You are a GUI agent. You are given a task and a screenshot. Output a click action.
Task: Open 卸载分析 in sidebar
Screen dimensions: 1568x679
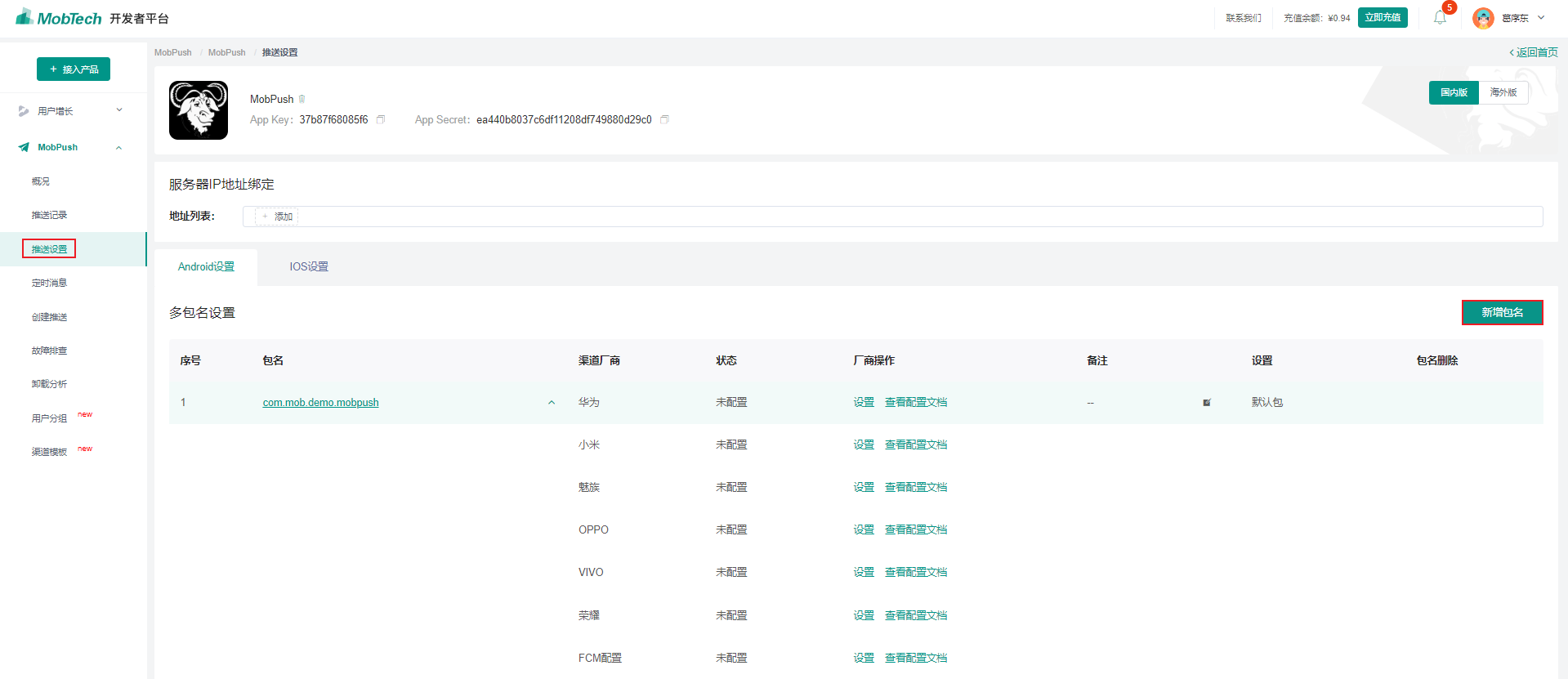[49, 384]
